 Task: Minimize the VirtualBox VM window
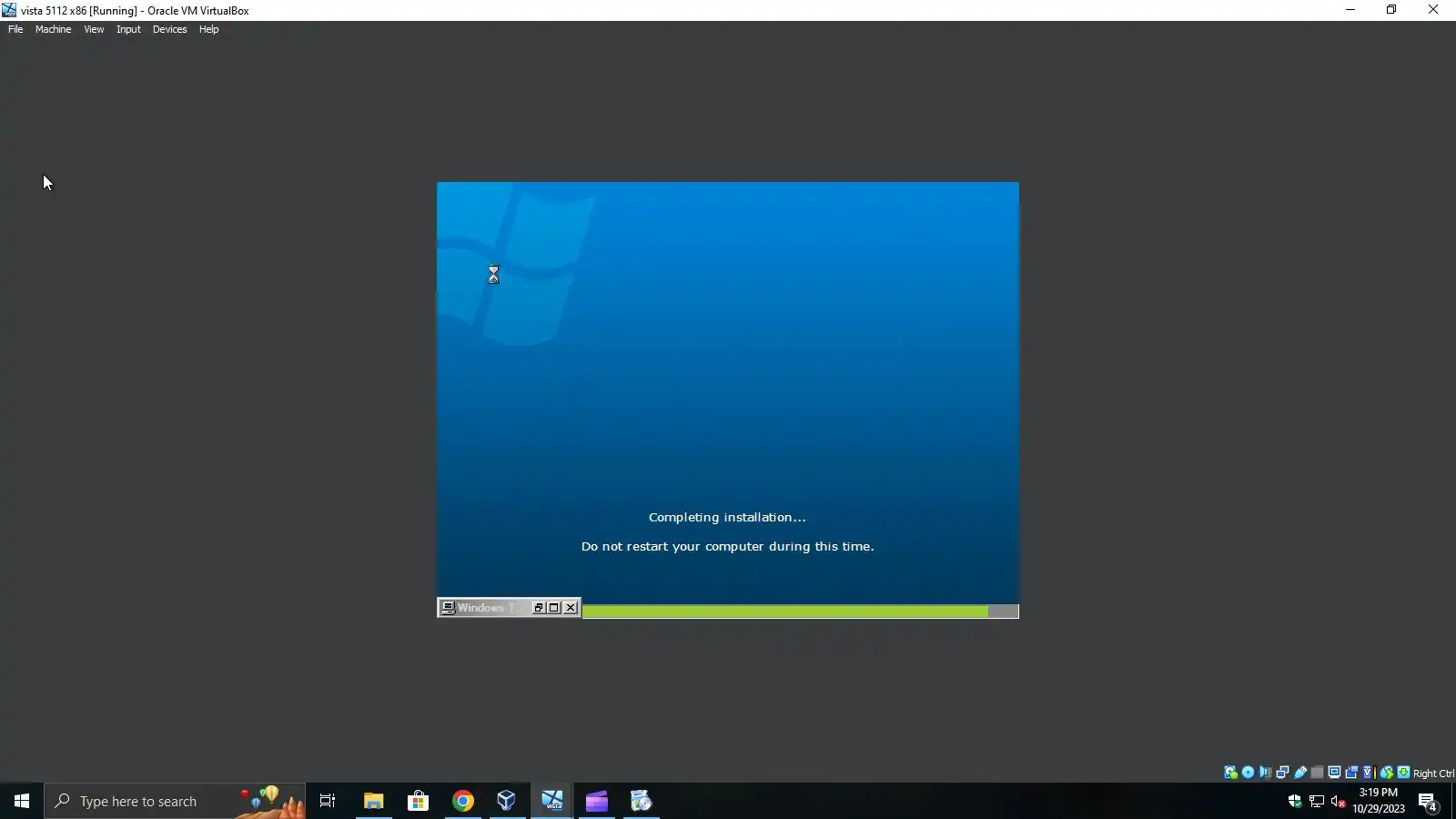pos(1350,10)
